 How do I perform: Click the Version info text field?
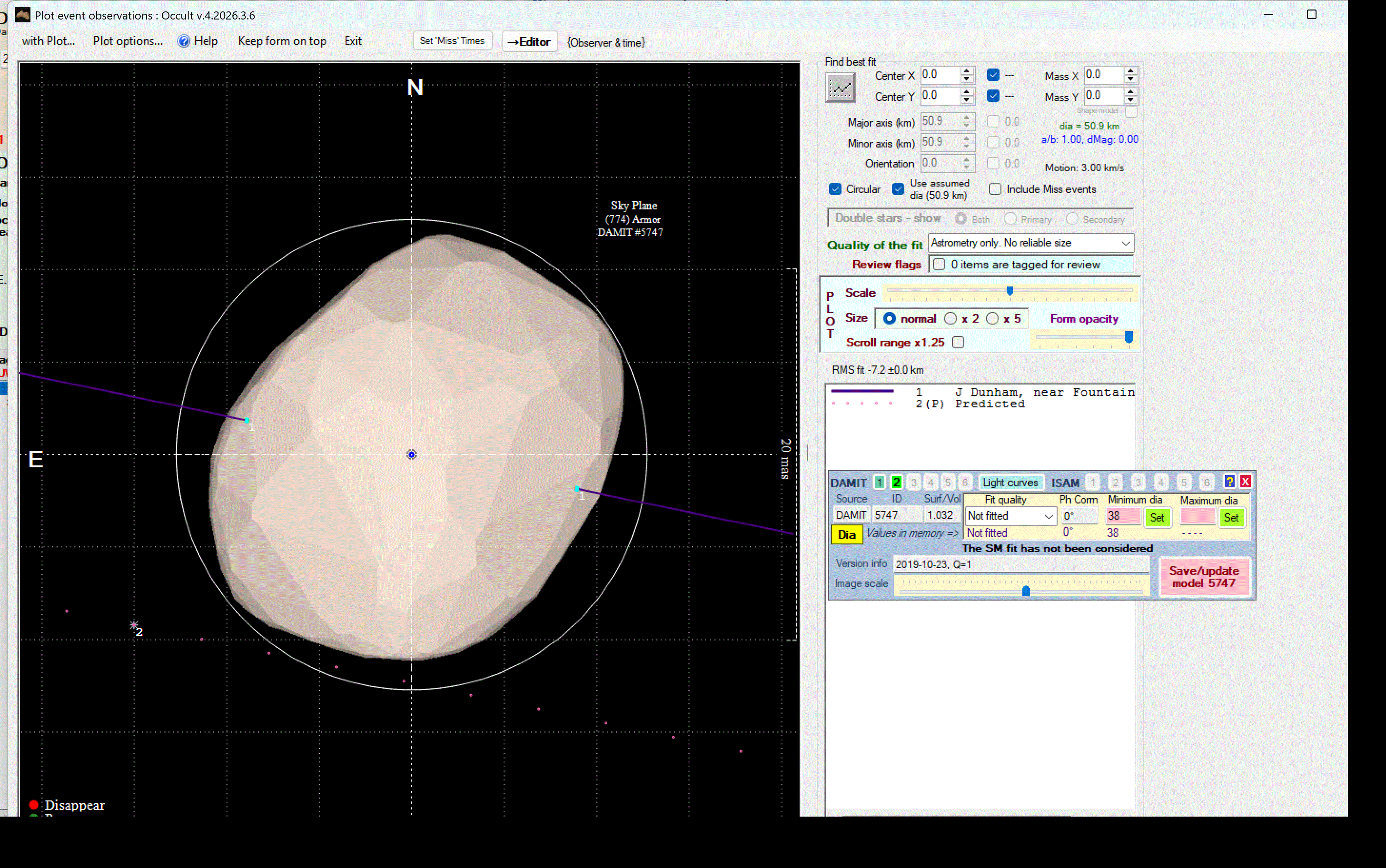pyautogui.click(x=1021, y=564)
